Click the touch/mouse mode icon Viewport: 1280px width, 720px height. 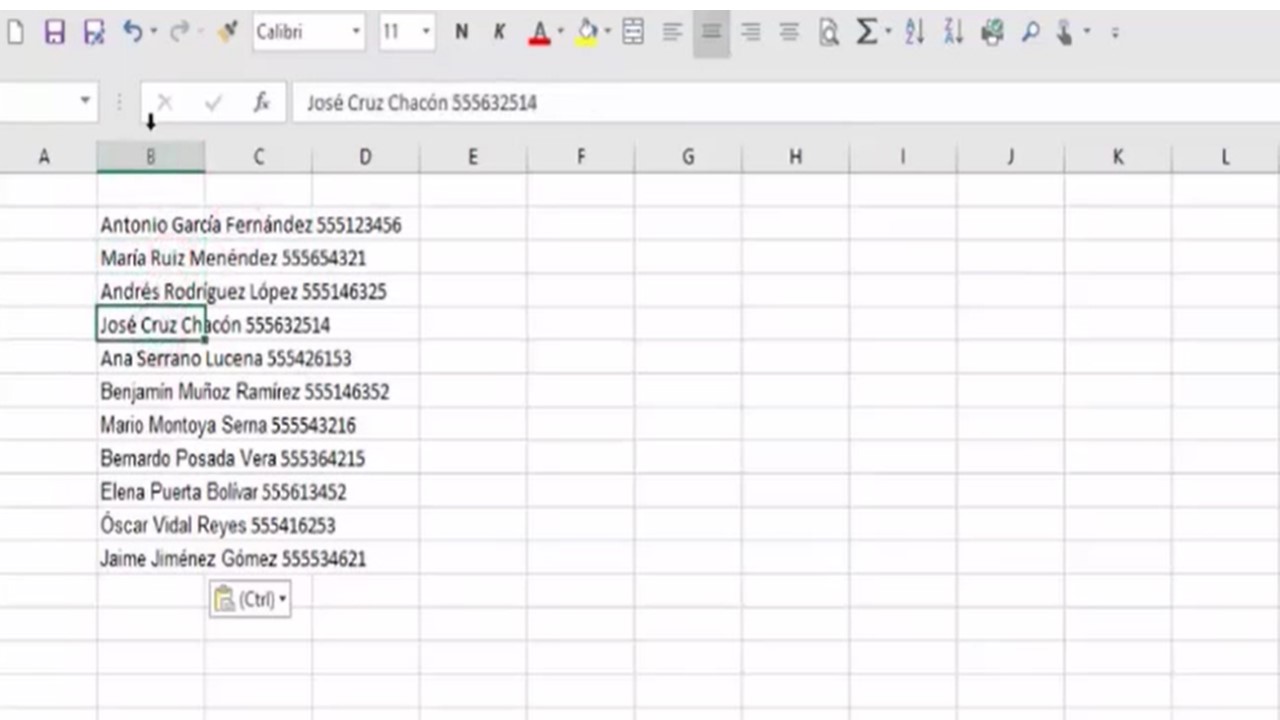1064,33
